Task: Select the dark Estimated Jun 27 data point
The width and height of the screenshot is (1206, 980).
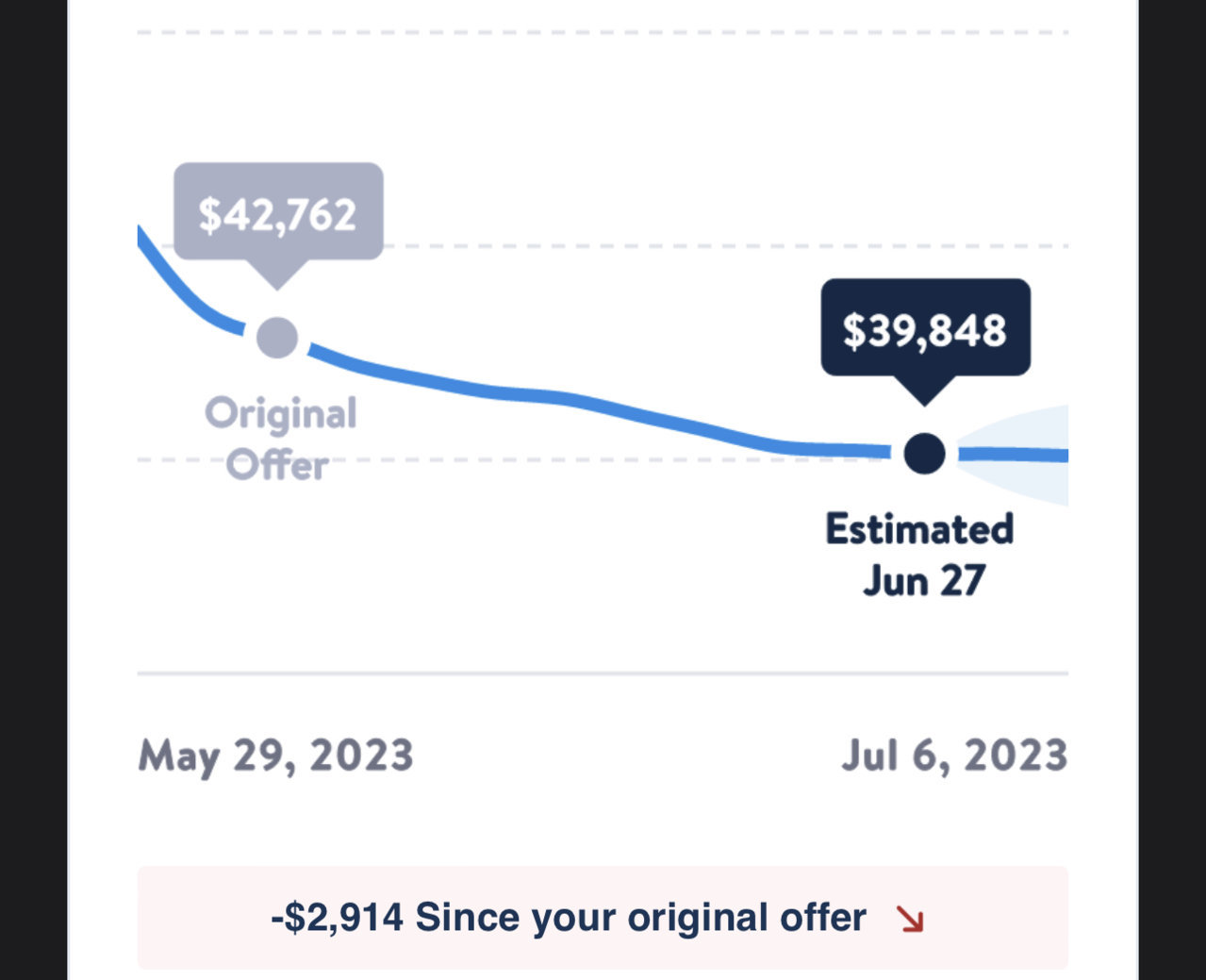Action: click(924, 454)
